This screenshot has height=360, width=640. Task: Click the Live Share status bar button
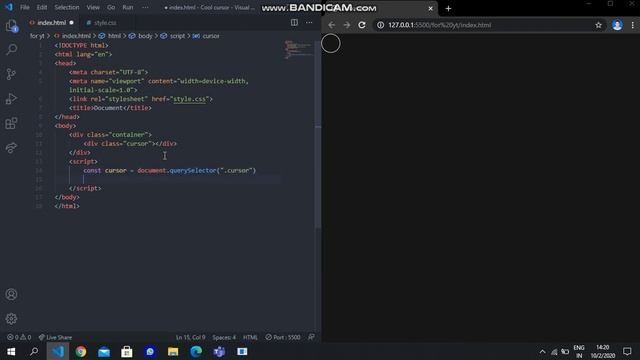point(55,337)
